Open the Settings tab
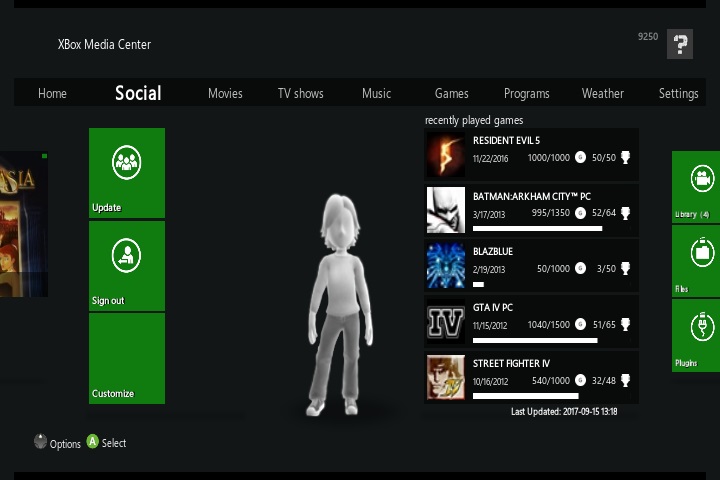The width and height of the screenshot is (720, 480). tap(679, 93)
